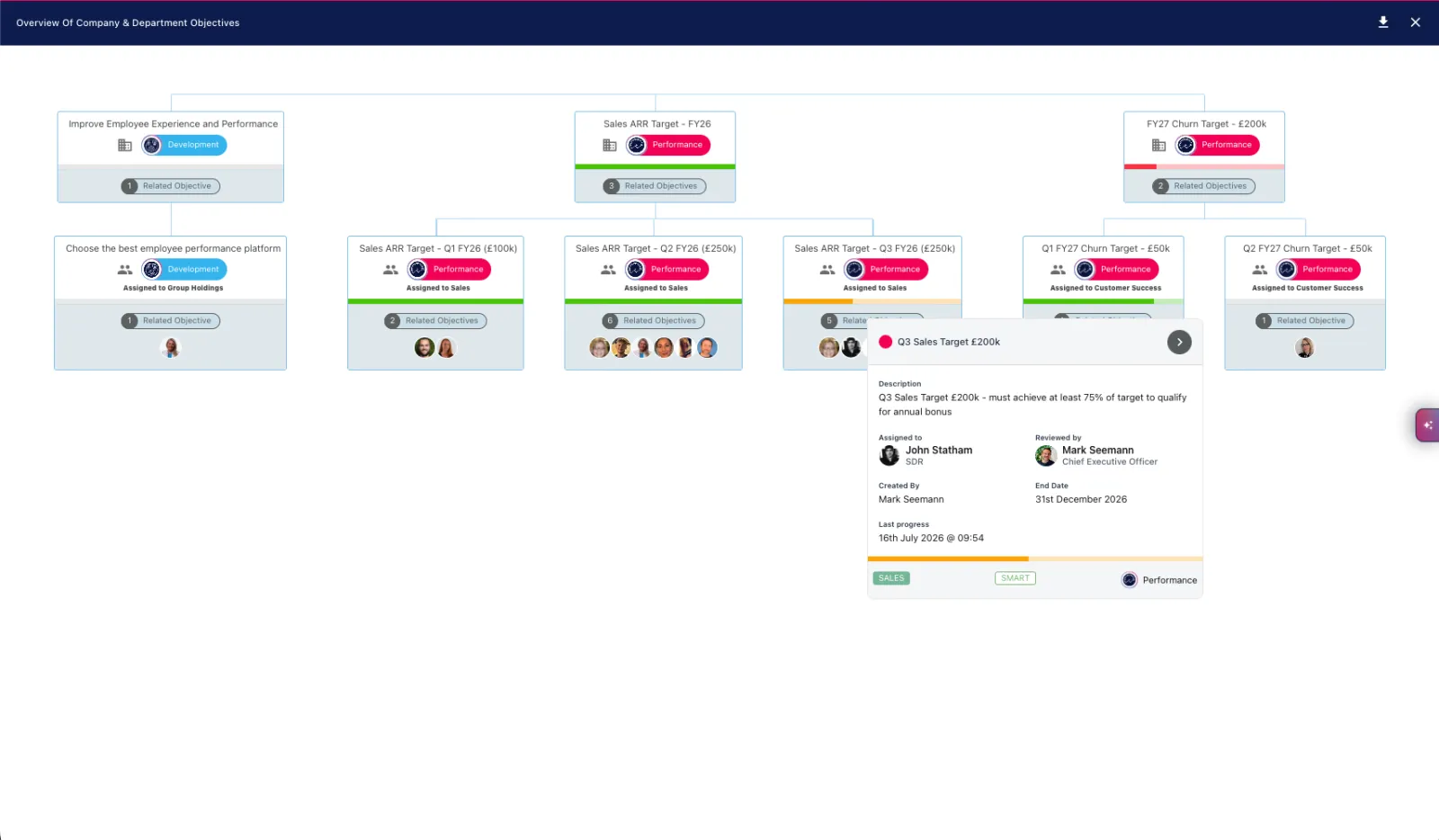The height and width of the screenshot is (840, 1439).
Task: Click title Improve Employee Experience and Performance
Action: pyautogui.click(x=174, y=124)
